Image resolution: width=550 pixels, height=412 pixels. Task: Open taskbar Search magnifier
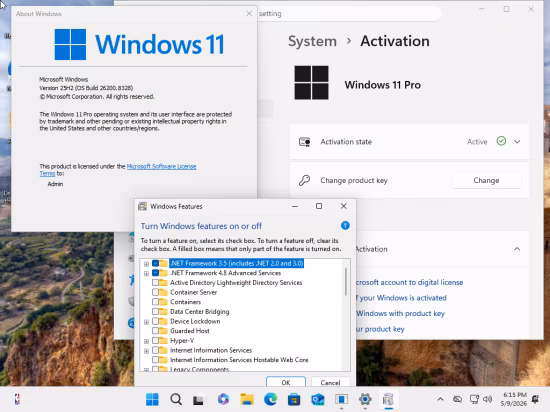coord(176,399)
